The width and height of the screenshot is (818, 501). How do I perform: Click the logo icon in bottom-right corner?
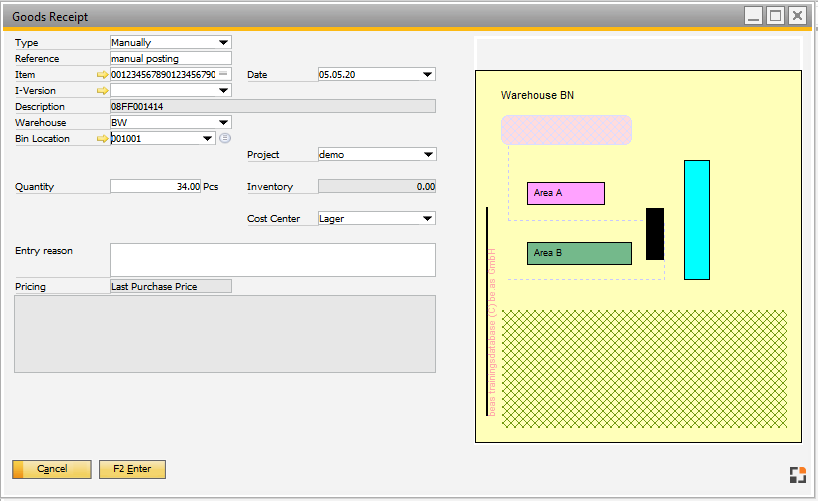pyautogui.click(x=796, y=475)
